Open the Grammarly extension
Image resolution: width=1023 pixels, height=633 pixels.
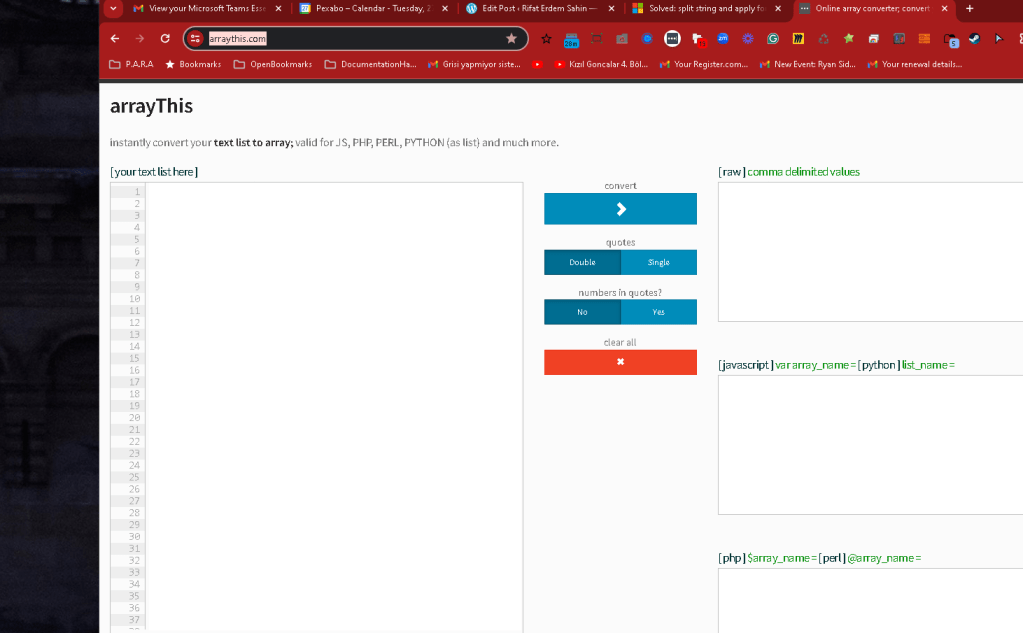click(x=773, y=39)
